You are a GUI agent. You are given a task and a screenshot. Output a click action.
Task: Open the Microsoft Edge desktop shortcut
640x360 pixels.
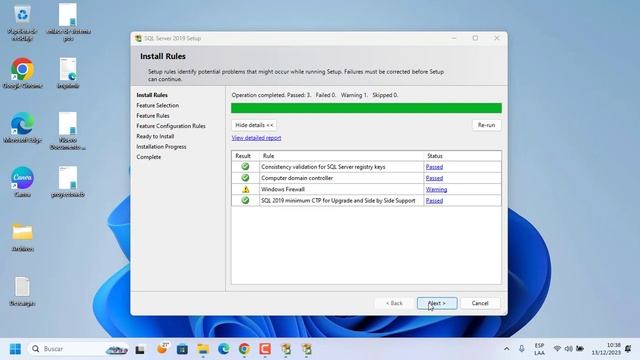pyautogui.click(x=22, y=124)
